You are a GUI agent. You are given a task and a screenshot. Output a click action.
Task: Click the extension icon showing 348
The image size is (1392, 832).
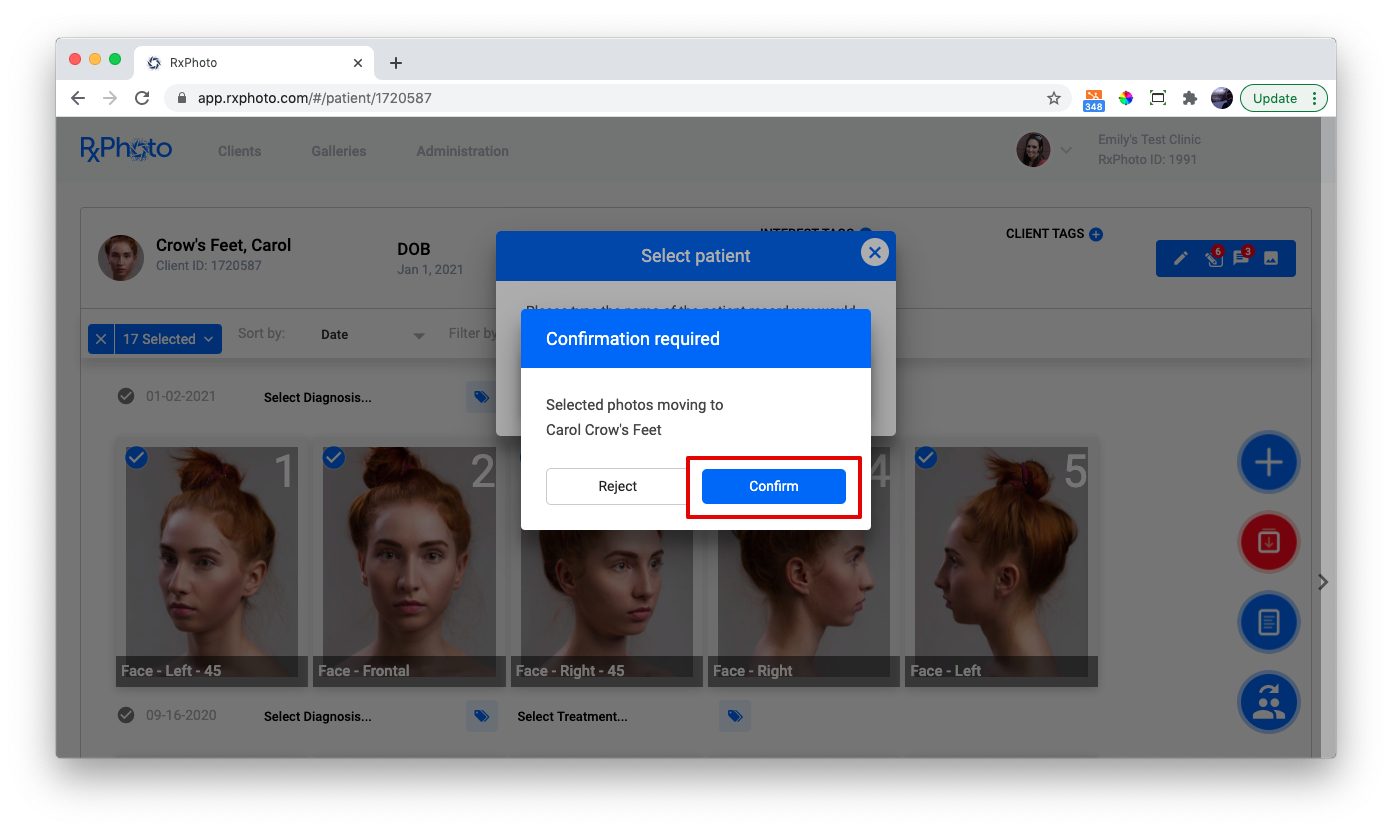pos(1094,99)
